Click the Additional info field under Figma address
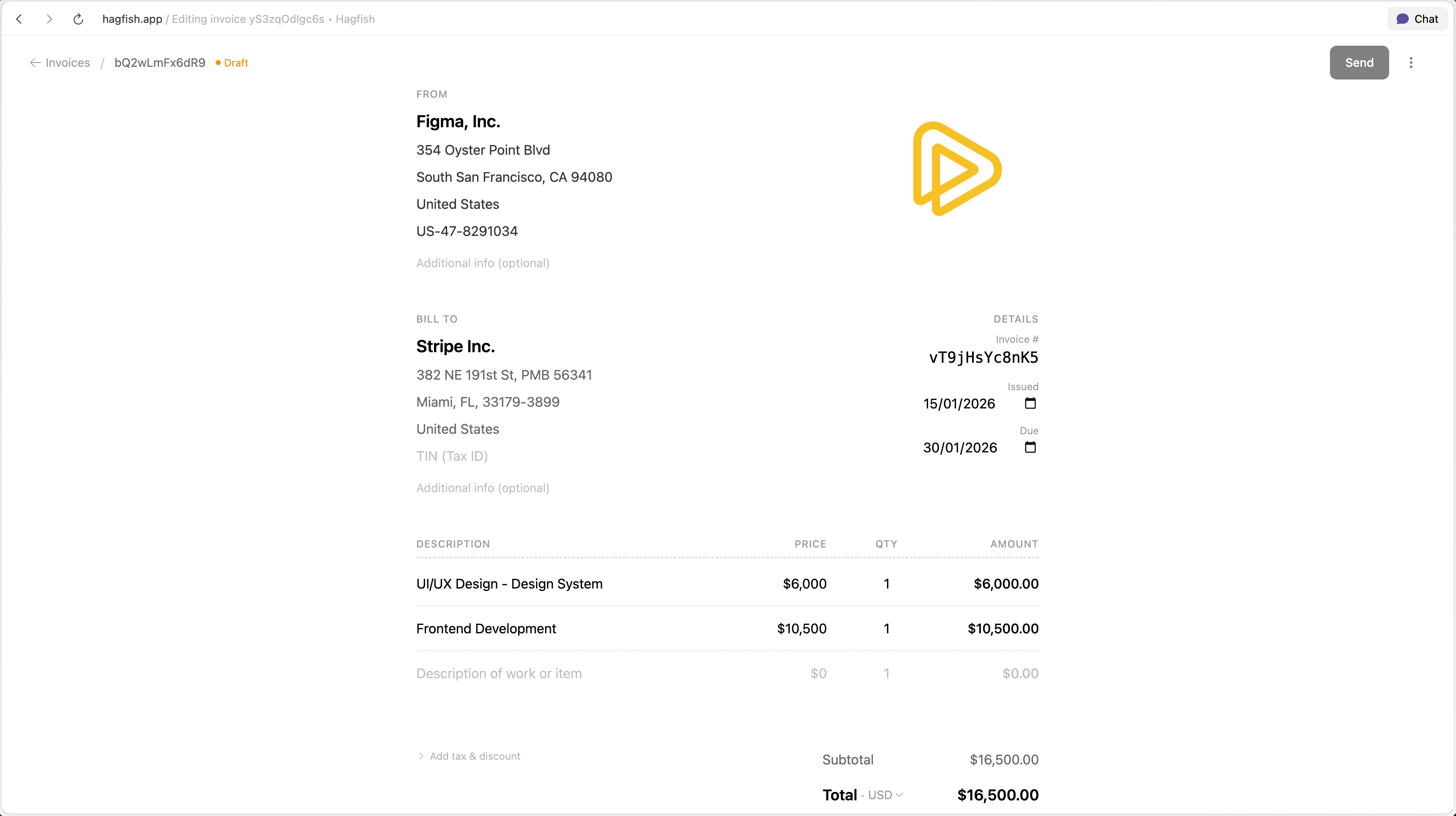Screen dimensions: 1456x816 483,263
